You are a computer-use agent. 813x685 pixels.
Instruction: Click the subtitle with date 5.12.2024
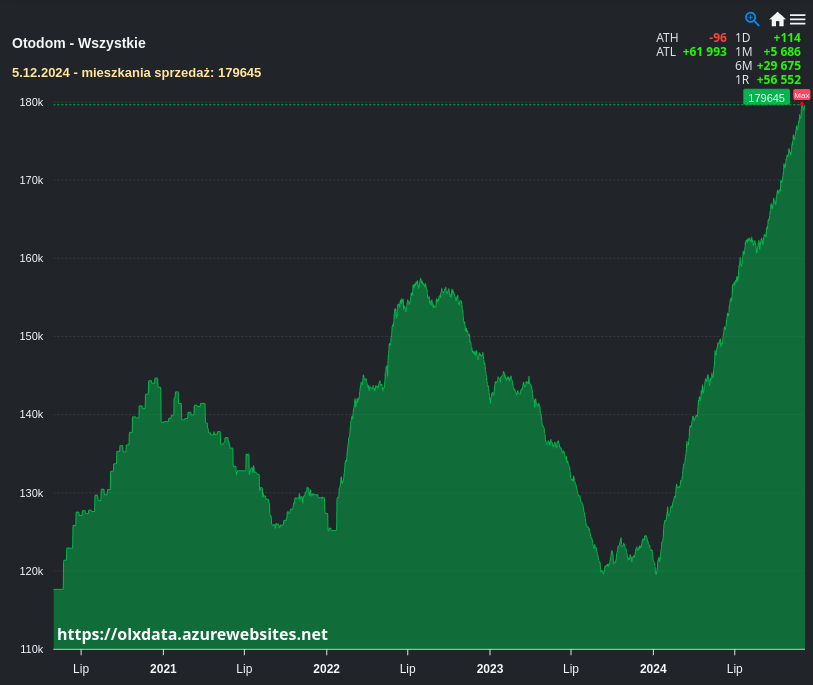click(136, 73)
